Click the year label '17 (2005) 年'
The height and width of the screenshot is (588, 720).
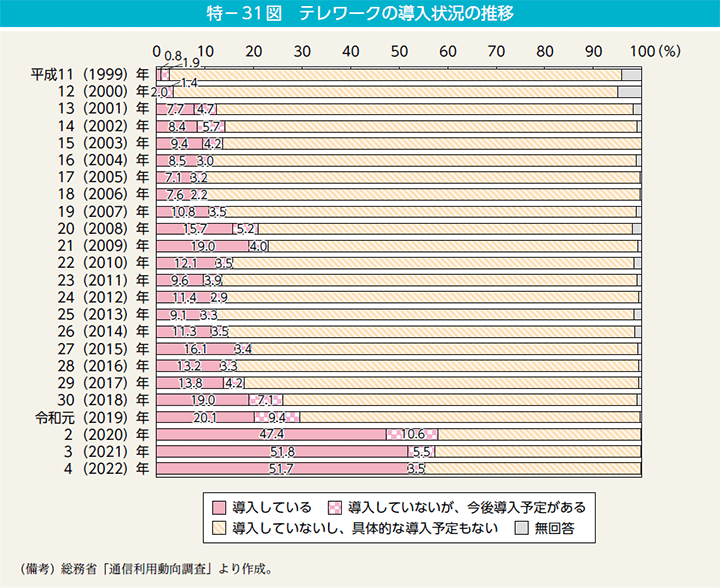tap(103, 177)
